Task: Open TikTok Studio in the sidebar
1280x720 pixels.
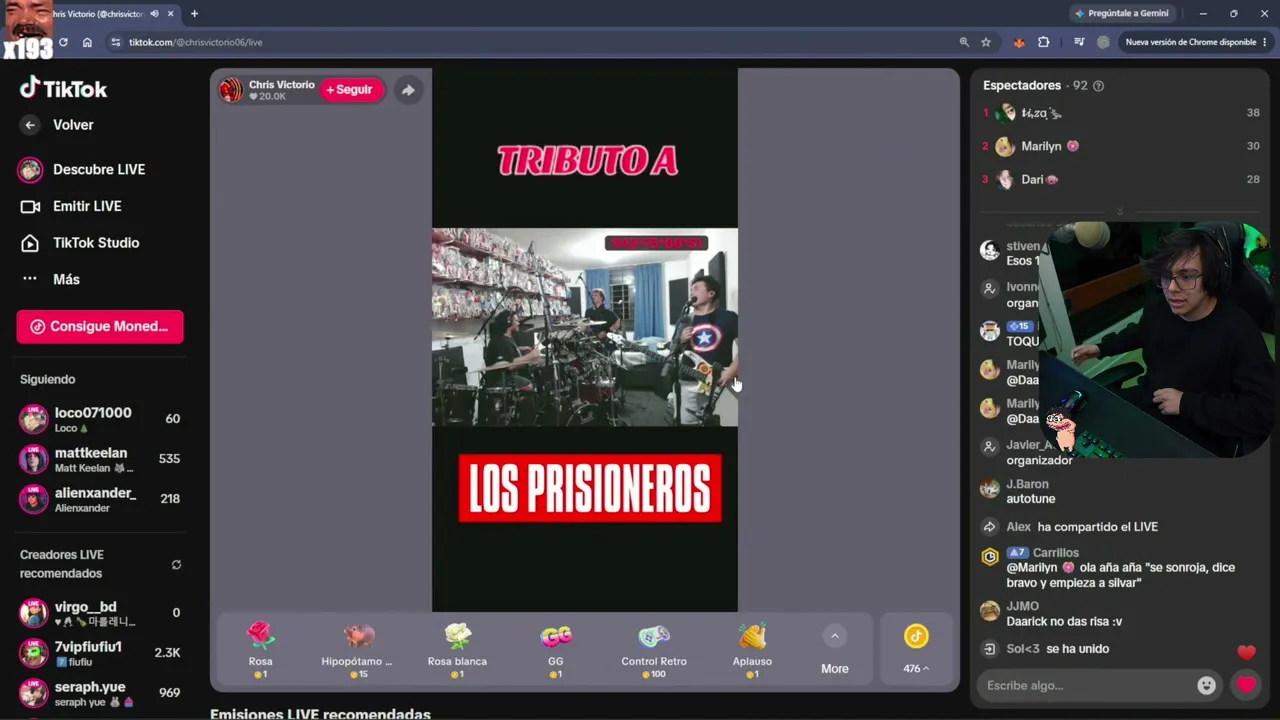Action: pos(96,243)
